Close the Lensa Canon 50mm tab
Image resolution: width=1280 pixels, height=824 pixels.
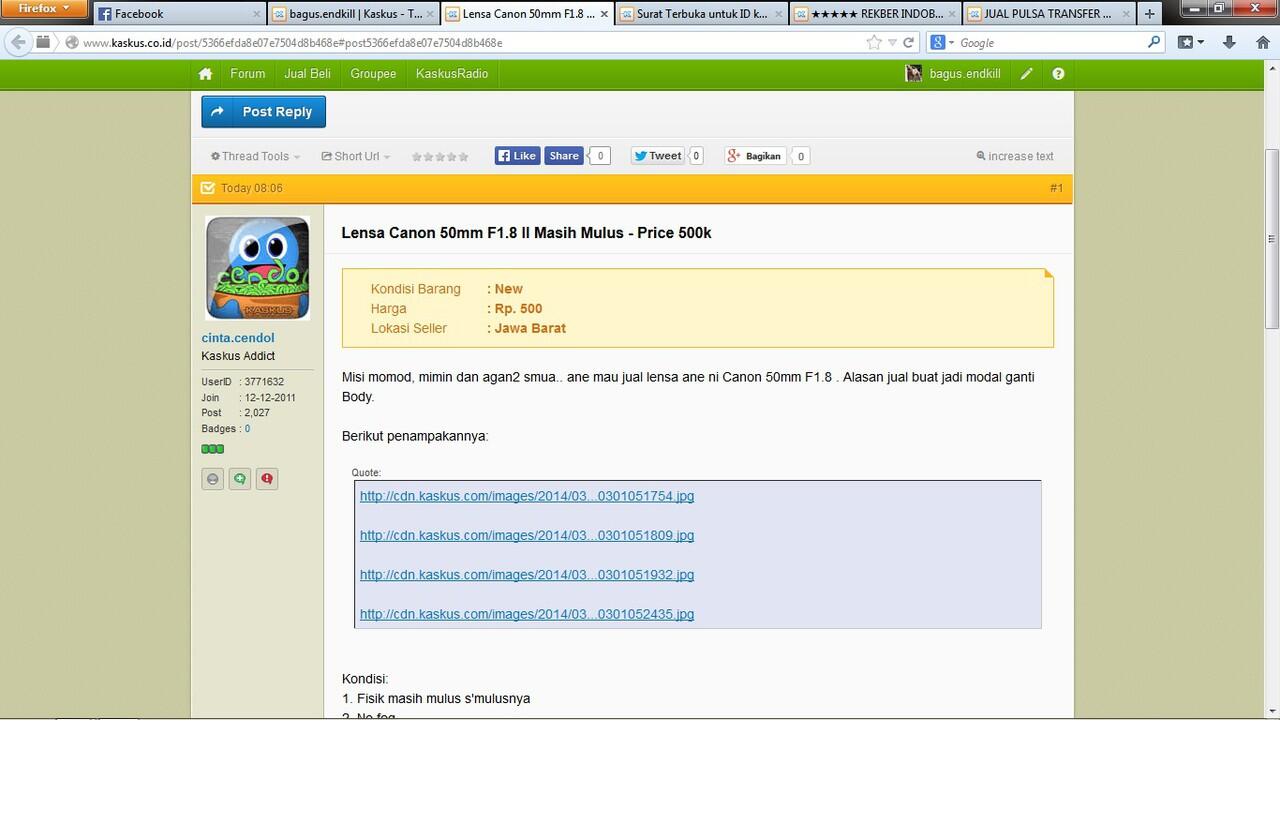603,14
